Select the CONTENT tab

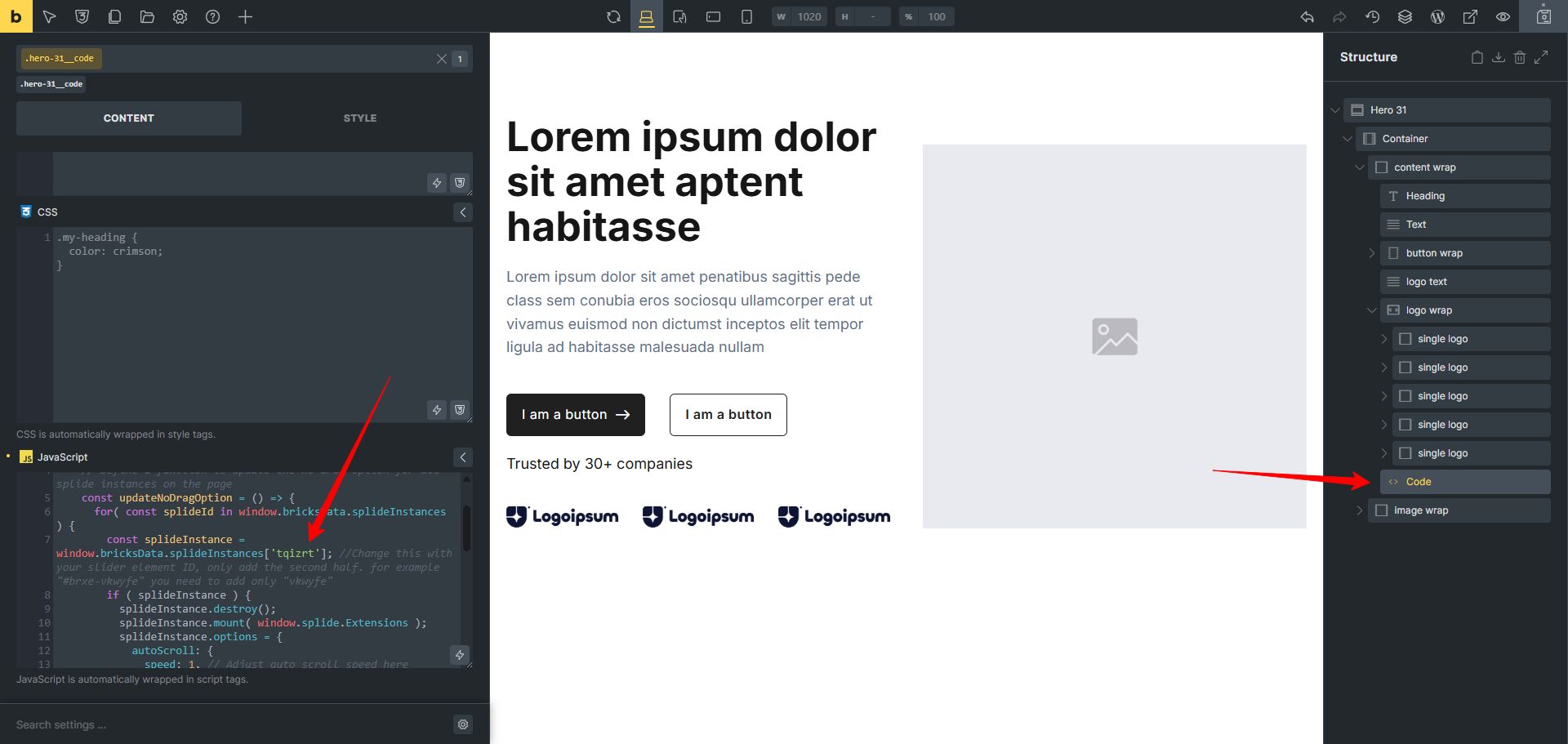tap(128, 118)
